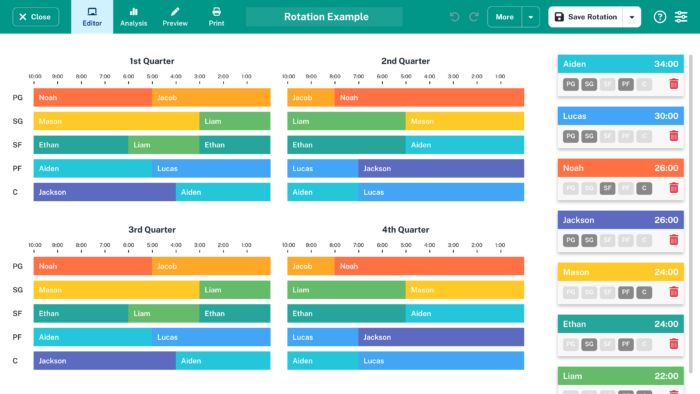
Task: Open the help question mark icon
Action: click(x=660, y=17)
